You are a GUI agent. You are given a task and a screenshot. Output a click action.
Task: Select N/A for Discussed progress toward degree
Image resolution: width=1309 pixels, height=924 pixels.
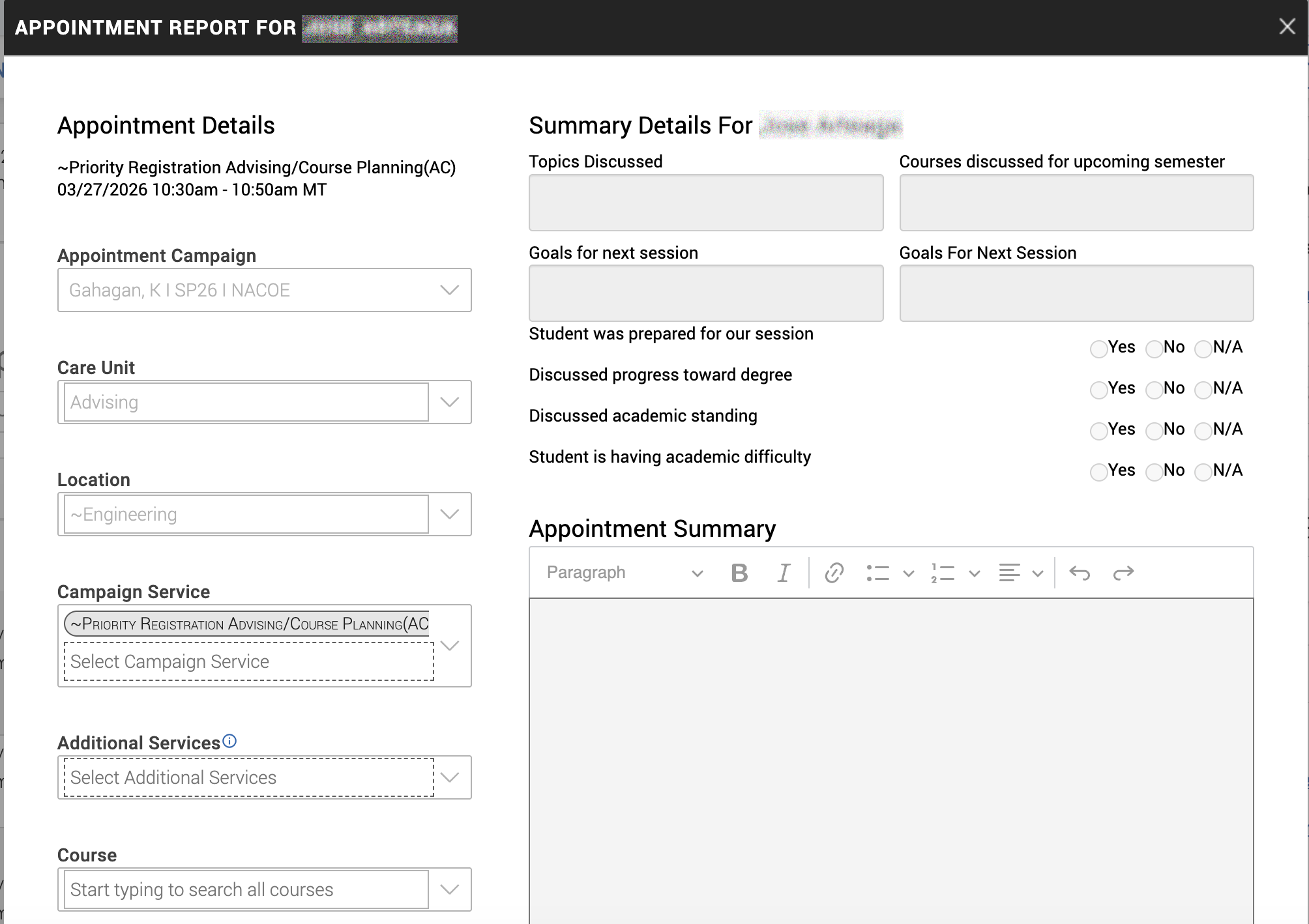coord(1203,390)
